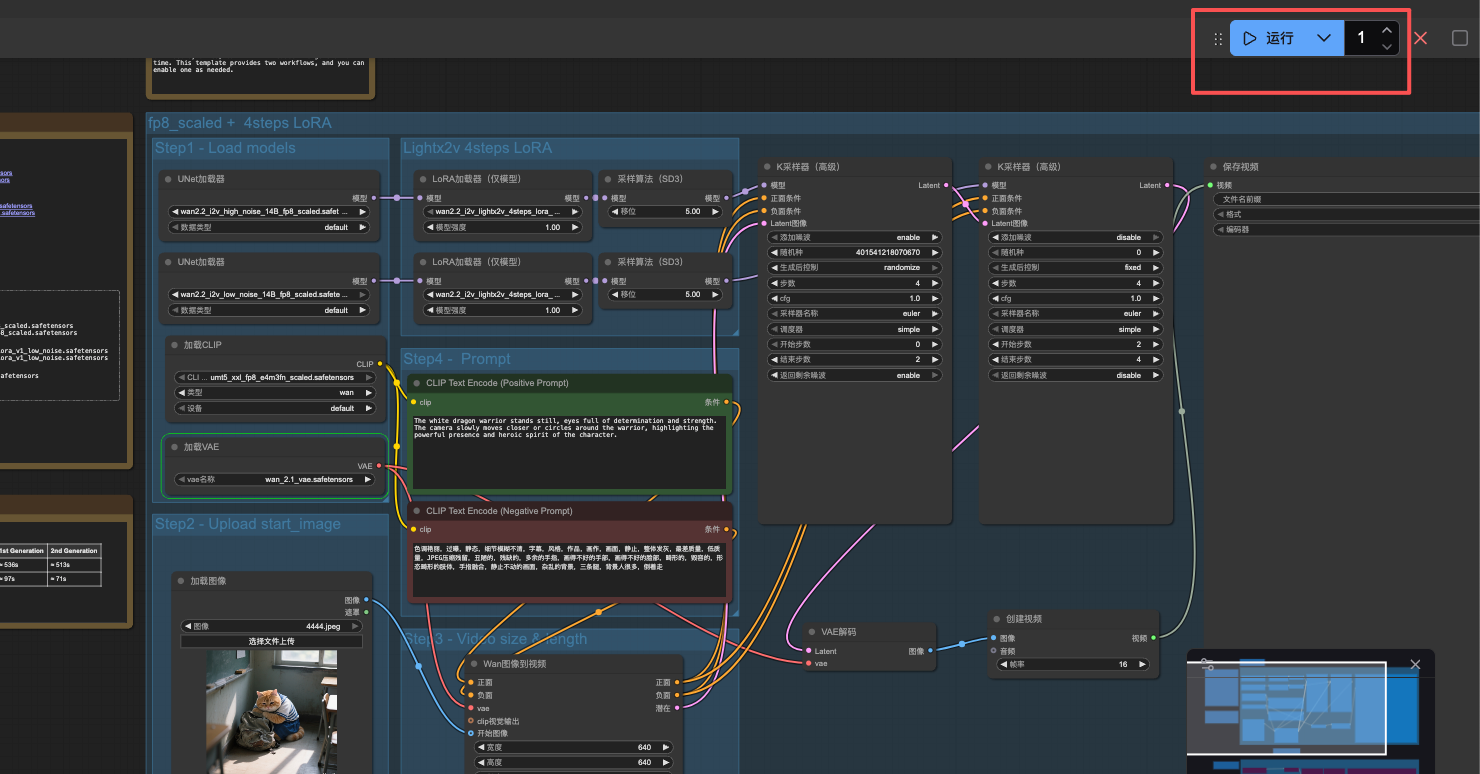This screenshot has height=774, width=1480.
Task: Click the red X cancel icon
Action: 1420,38
